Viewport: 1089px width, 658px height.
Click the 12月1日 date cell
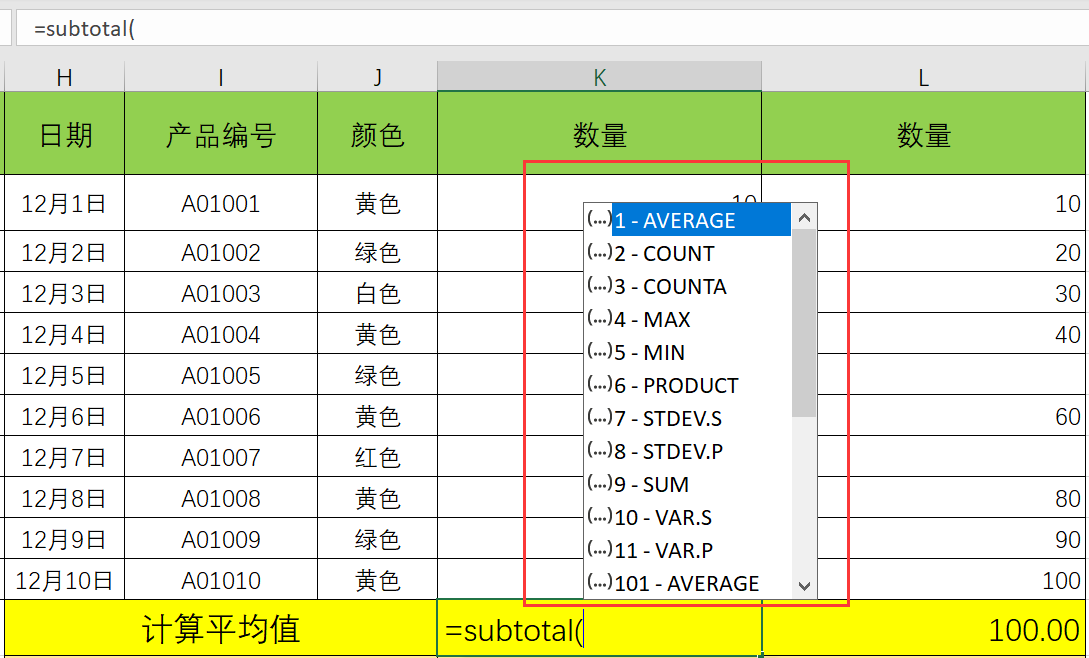click(x=65, y=203)
